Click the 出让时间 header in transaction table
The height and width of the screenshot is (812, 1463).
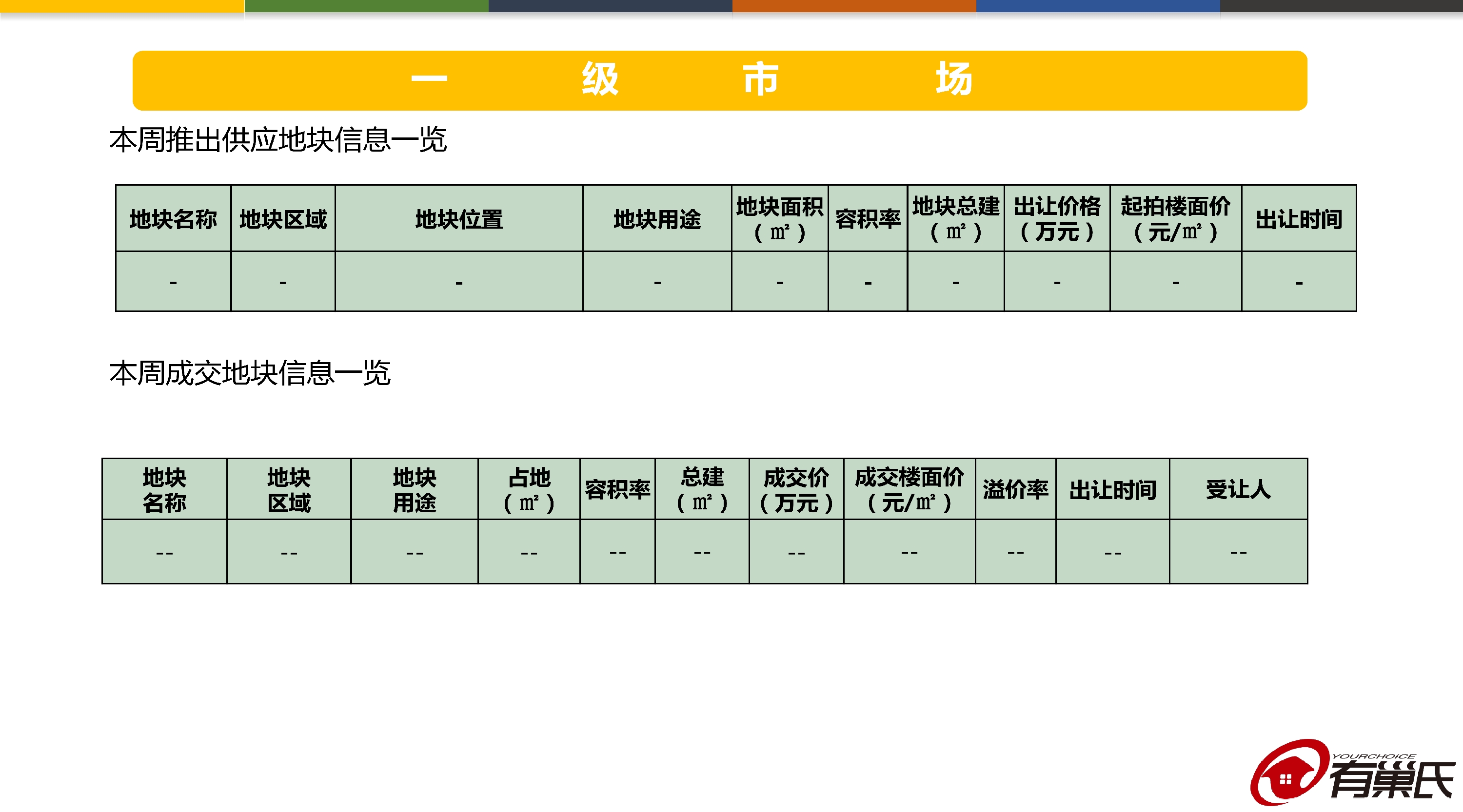click(1112, 489)
